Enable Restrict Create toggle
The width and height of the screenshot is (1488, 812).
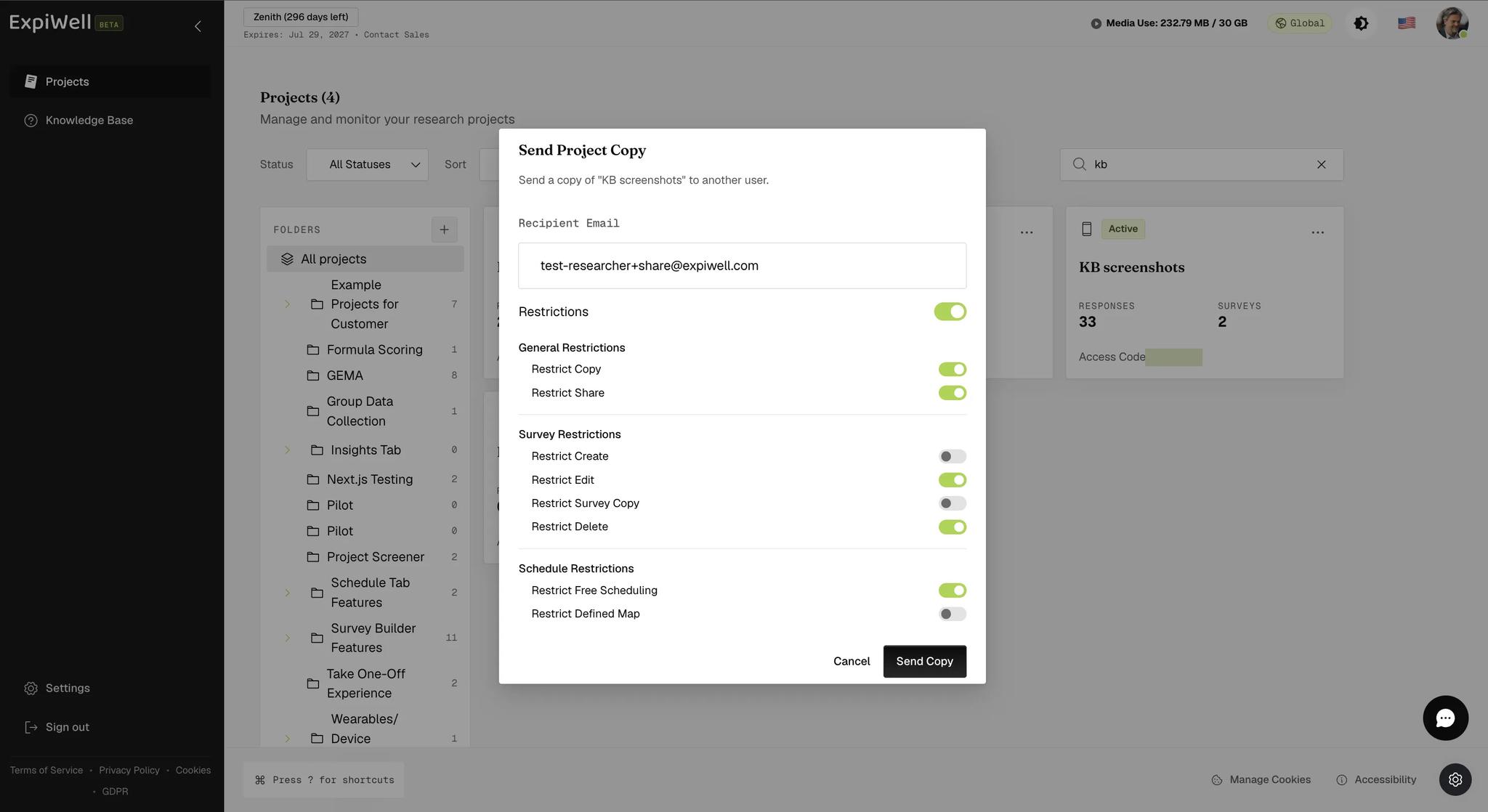(x=953, y=456)
